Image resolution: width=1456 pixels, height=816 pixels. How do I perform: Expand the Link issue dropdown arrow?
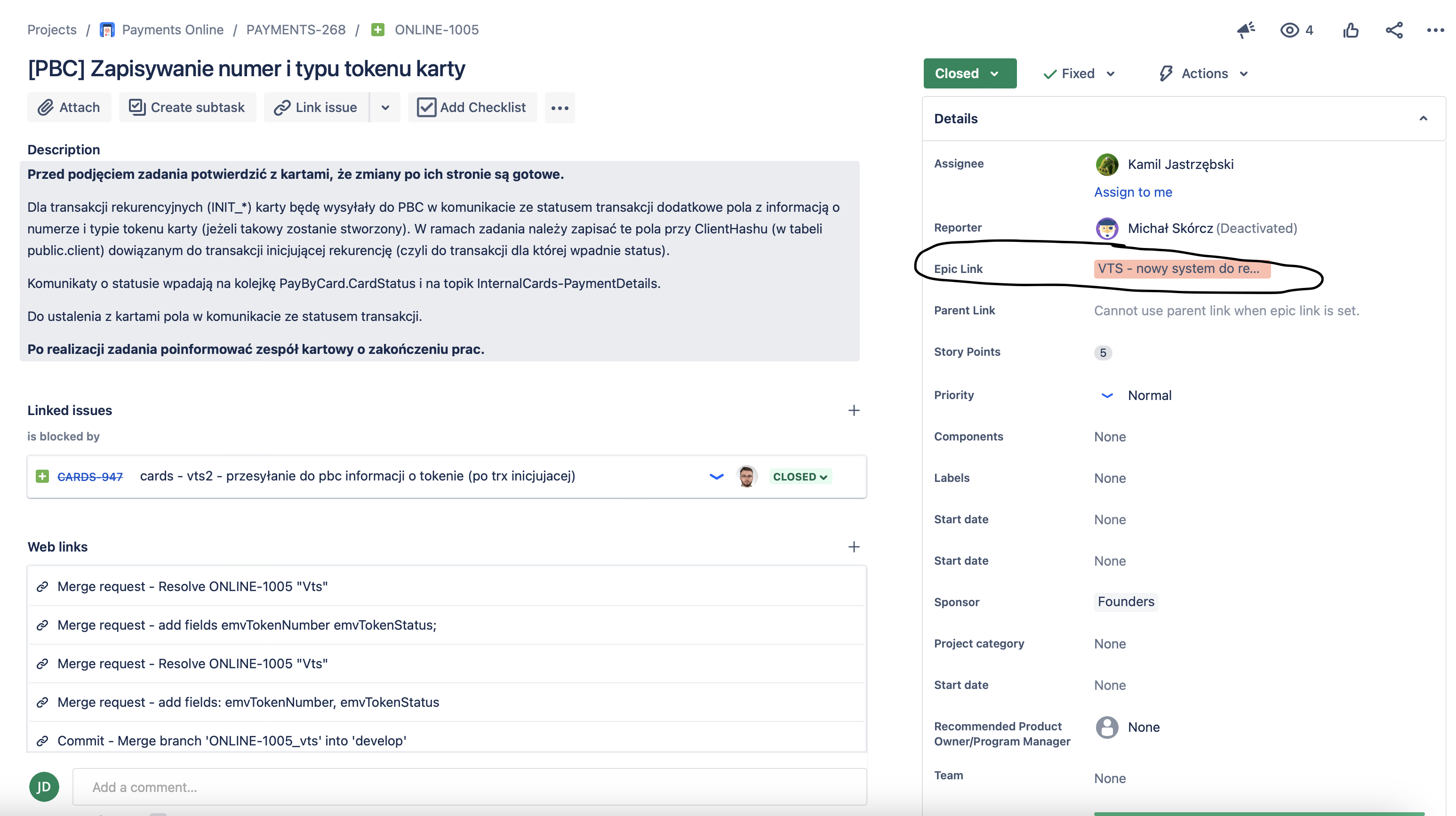tap(385, 107)
